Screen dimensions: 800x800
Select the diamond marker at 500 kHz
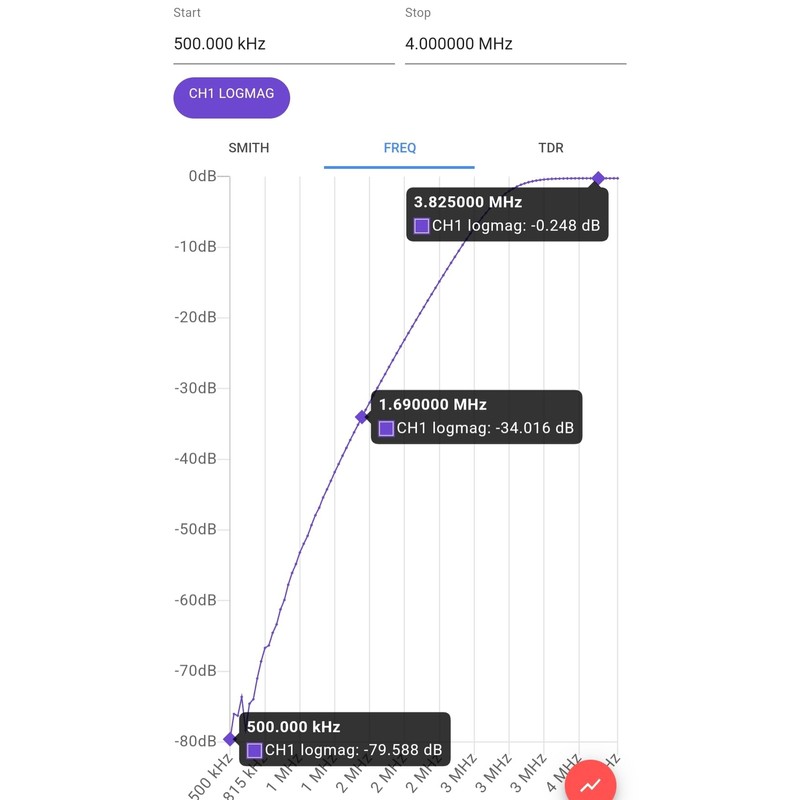point(230,738)
